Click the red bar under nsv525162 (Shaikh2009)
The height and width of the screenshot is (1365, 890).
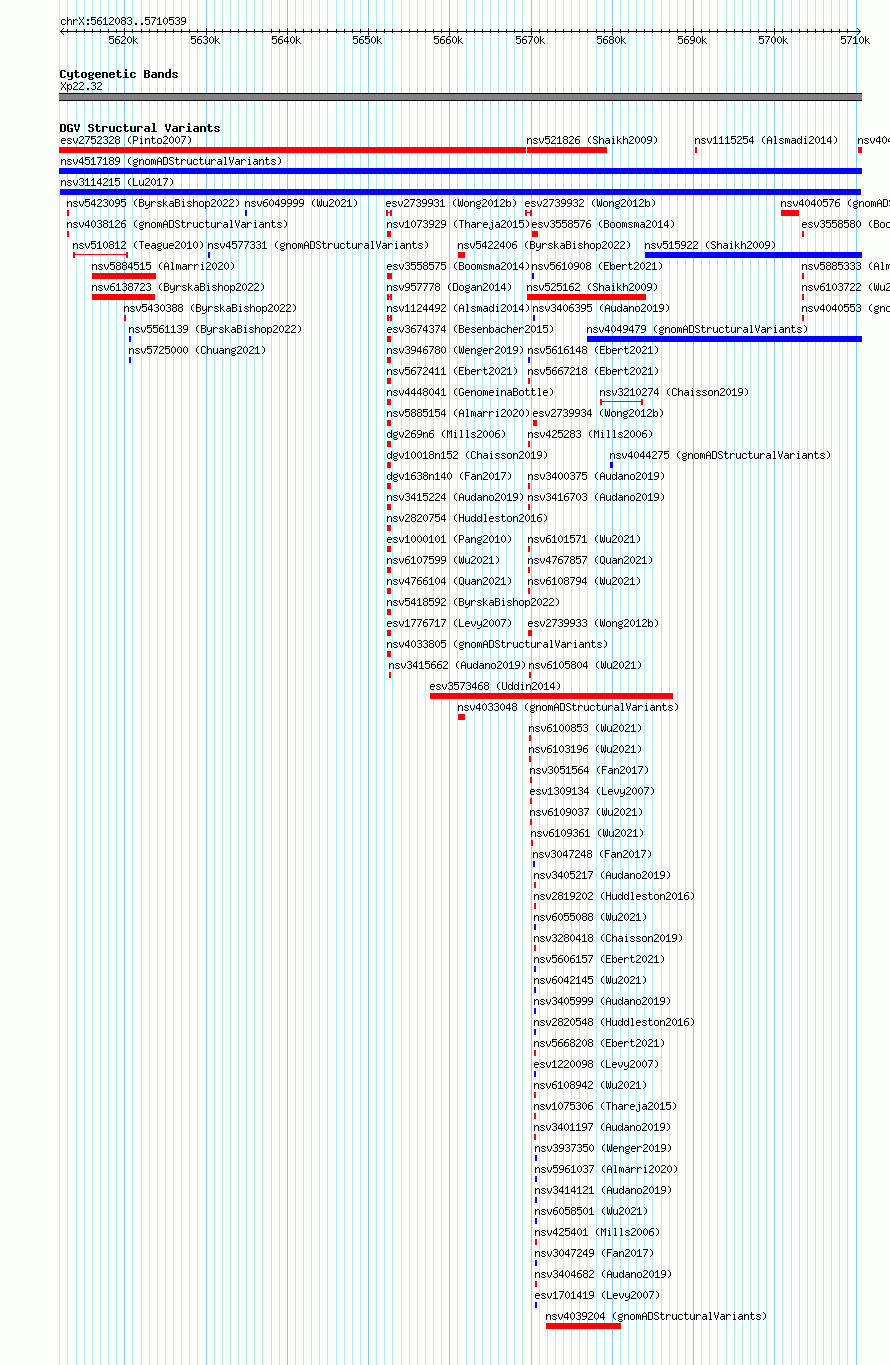586,297
